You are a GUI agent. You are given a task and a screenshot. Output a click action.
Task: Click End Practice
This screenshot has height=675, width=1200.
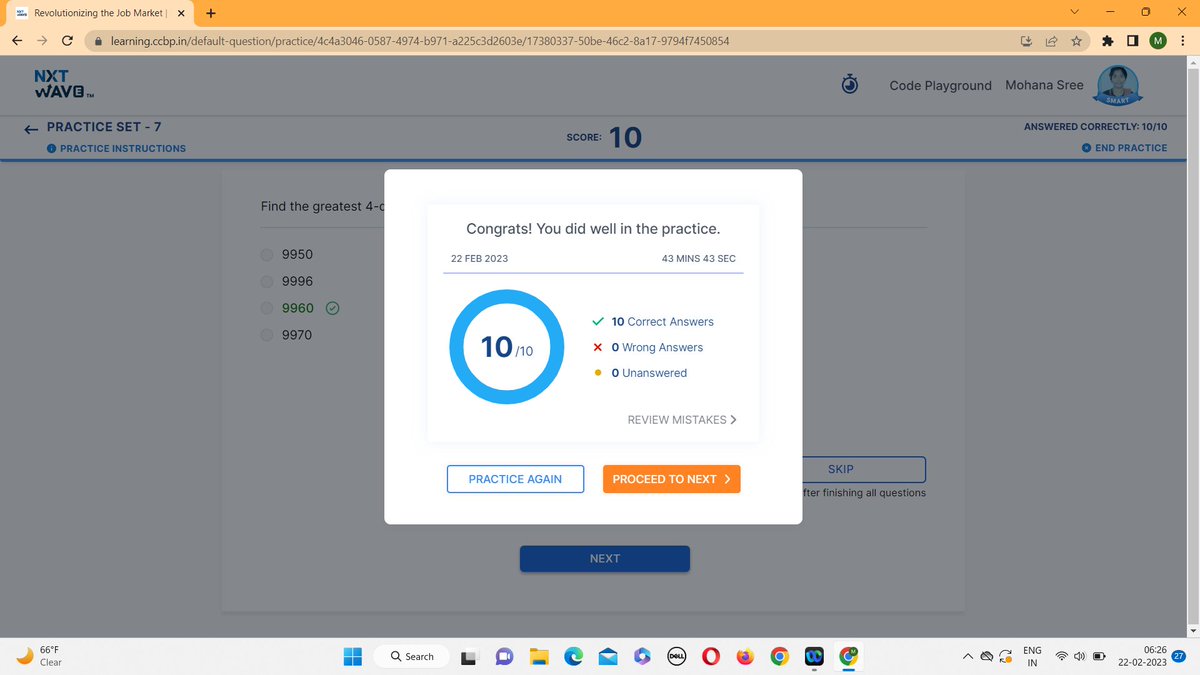click(x=1124, y=148)
